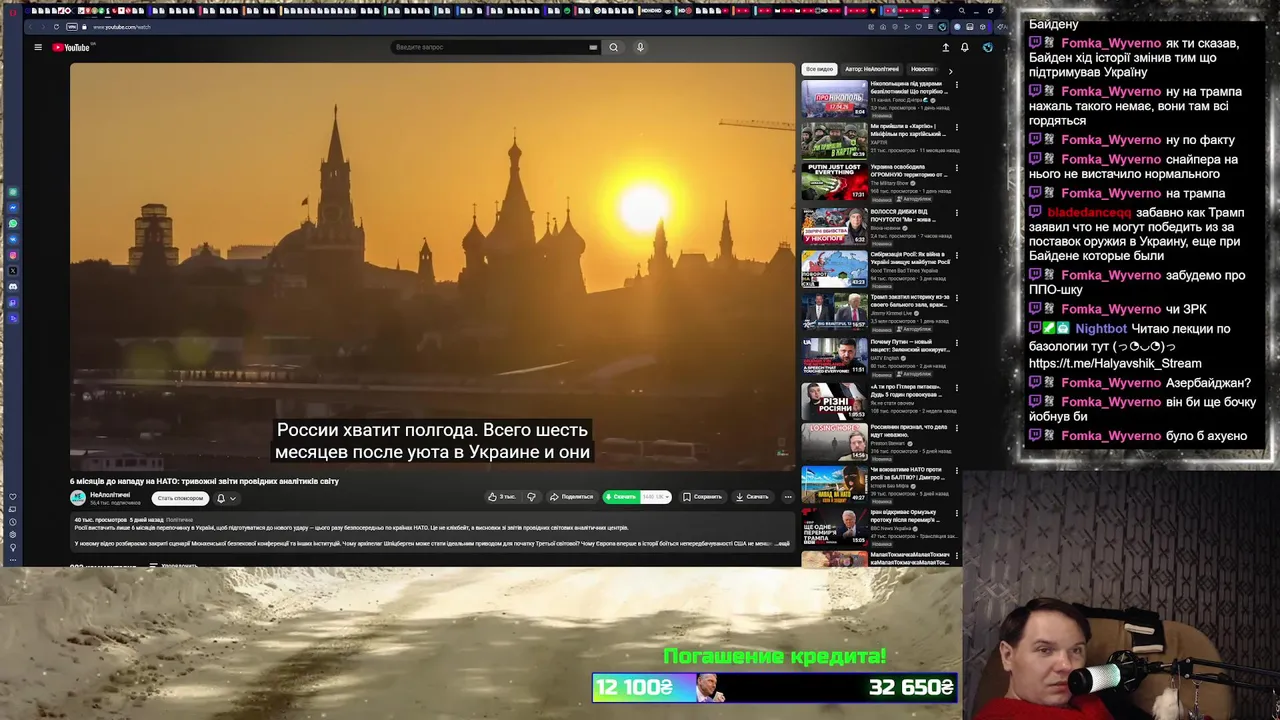Click the green Скачать download button

coord(621,497)
